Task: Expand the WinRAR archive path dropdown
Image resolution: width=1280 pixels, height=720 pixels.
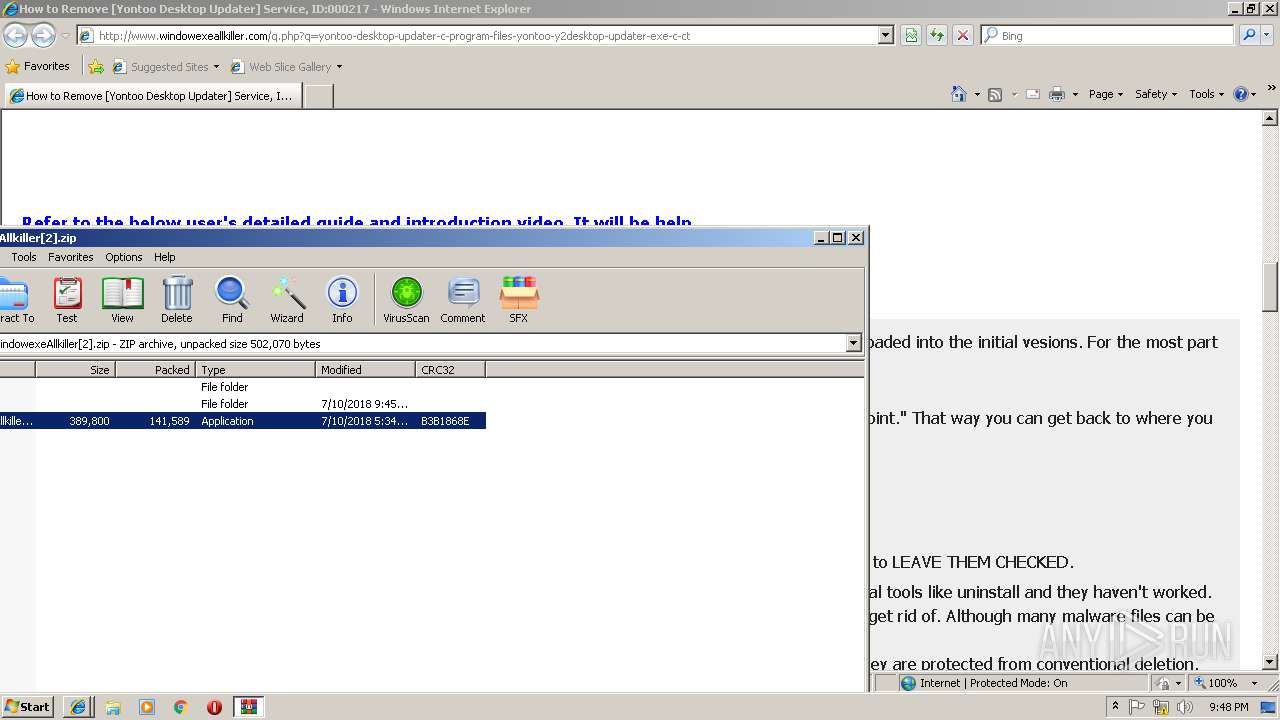Action: tap(853, 343)
